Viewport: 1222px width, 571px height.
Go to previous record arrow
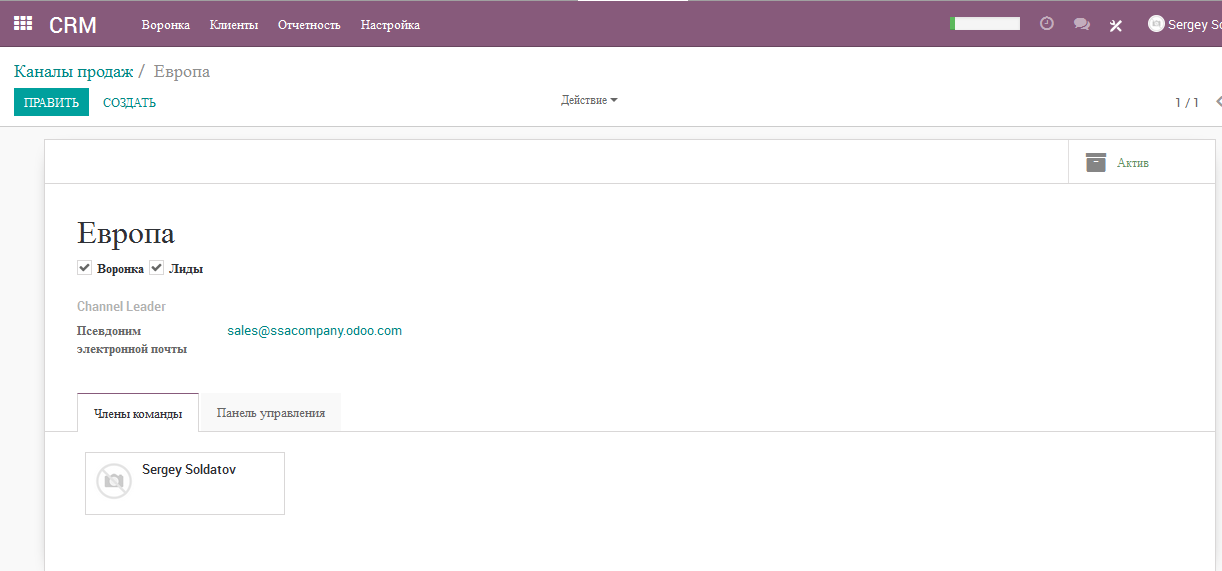pyautogui.click(x=1217, y=102)
